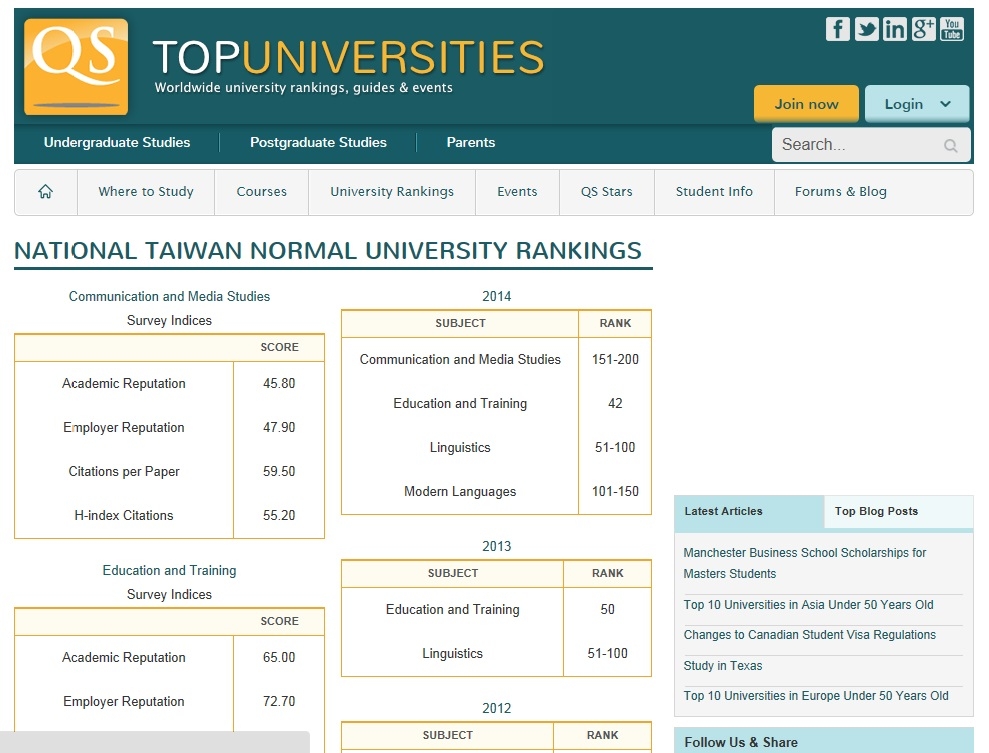Screen dimensions: 989x753
Task: Click the Follow Us & Share heading
Action: pos(741,742)
